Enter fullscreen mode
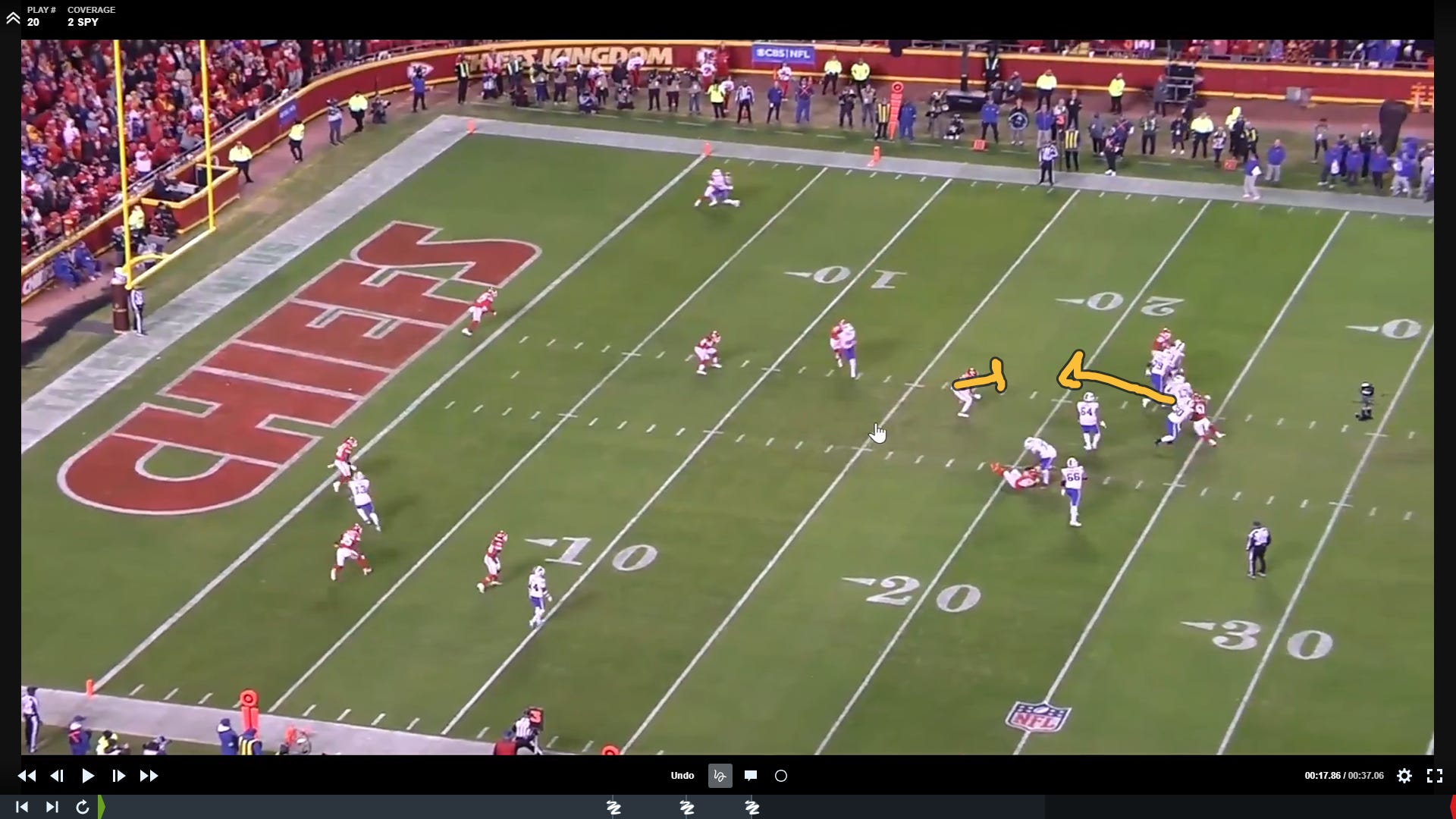The image size is (1456, 819). coord(1435,776)
